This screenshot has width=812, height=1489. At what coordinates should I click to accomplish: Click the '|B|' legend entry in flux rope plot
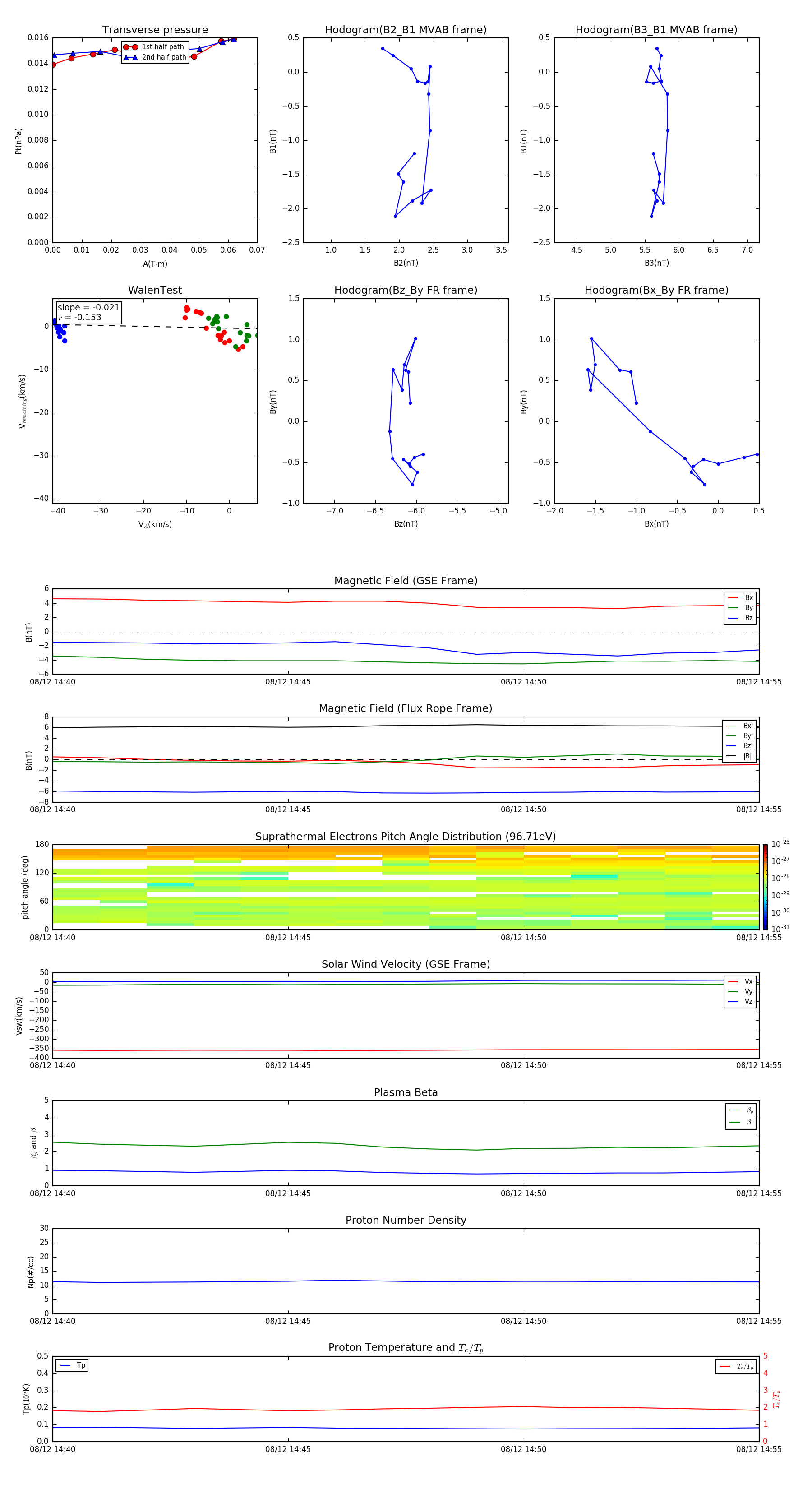pyautogui.click(x=740, y=756)
